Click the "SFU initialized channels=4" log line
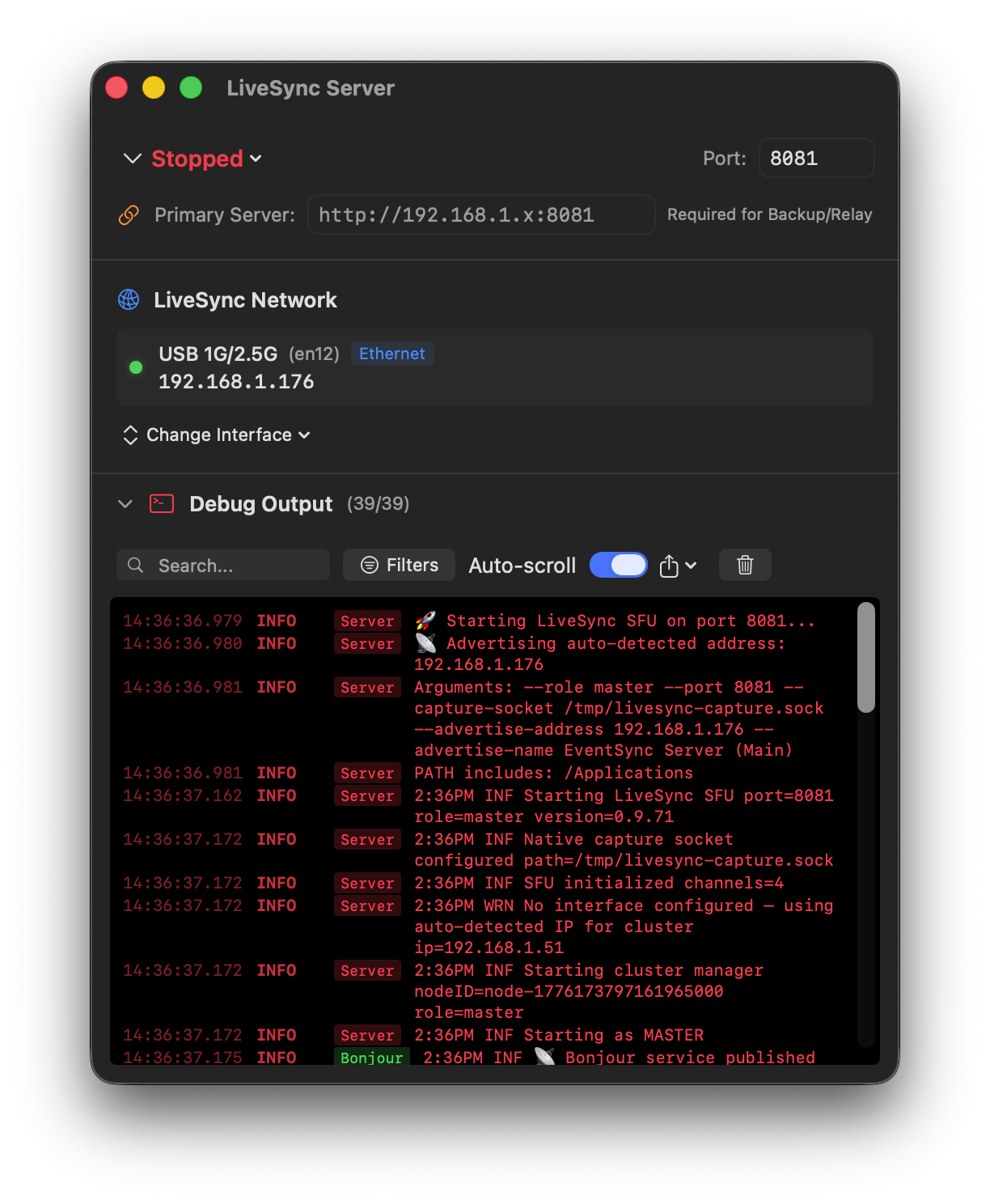This screenshot has height=1204, width=990. [599, 883]
